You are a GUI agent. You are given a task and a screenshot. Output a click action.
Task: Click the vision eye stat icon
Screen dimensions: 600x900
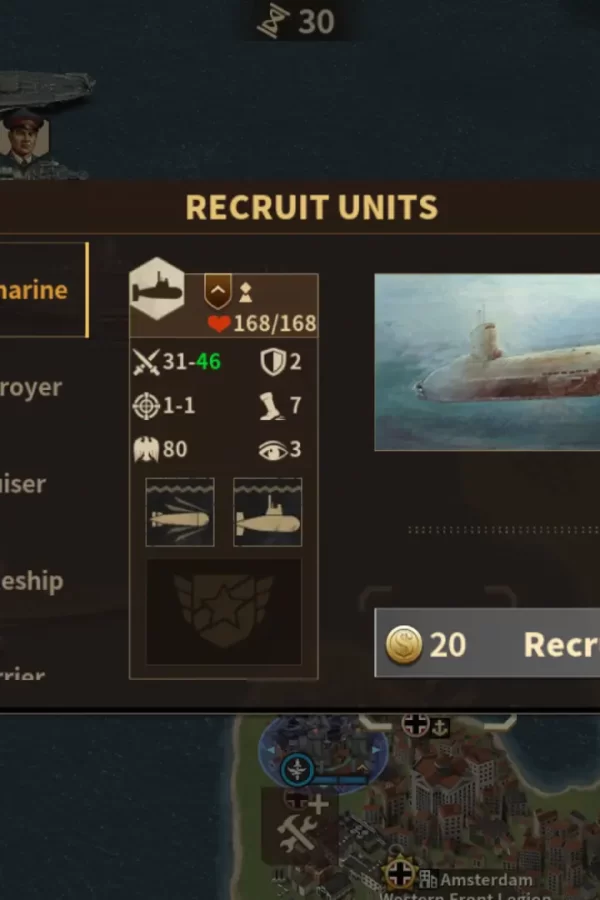pos(272,451)
